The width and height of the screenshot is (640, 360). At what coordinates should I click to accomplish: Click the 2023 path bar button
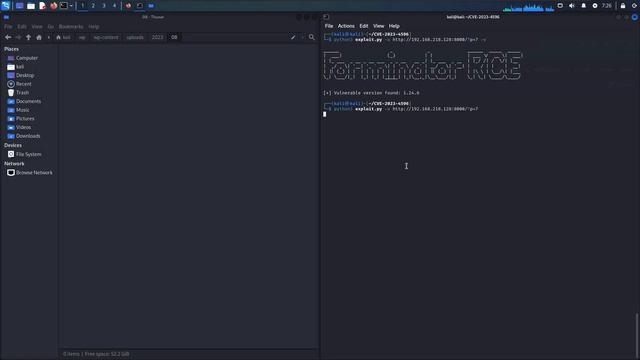157,37
